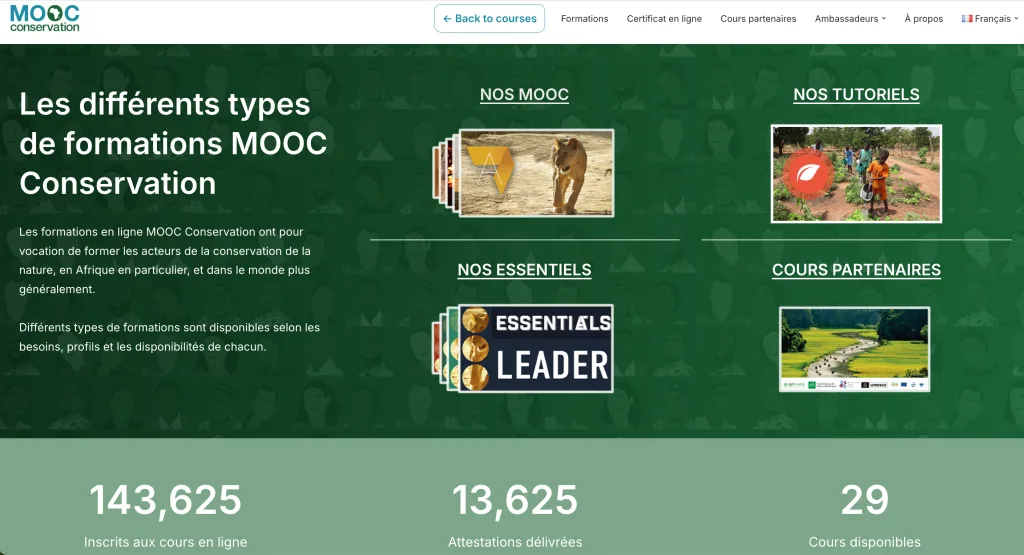1024x555 pixels.
Task: Click the Cours disponibles label
Action: pos(865,542)
